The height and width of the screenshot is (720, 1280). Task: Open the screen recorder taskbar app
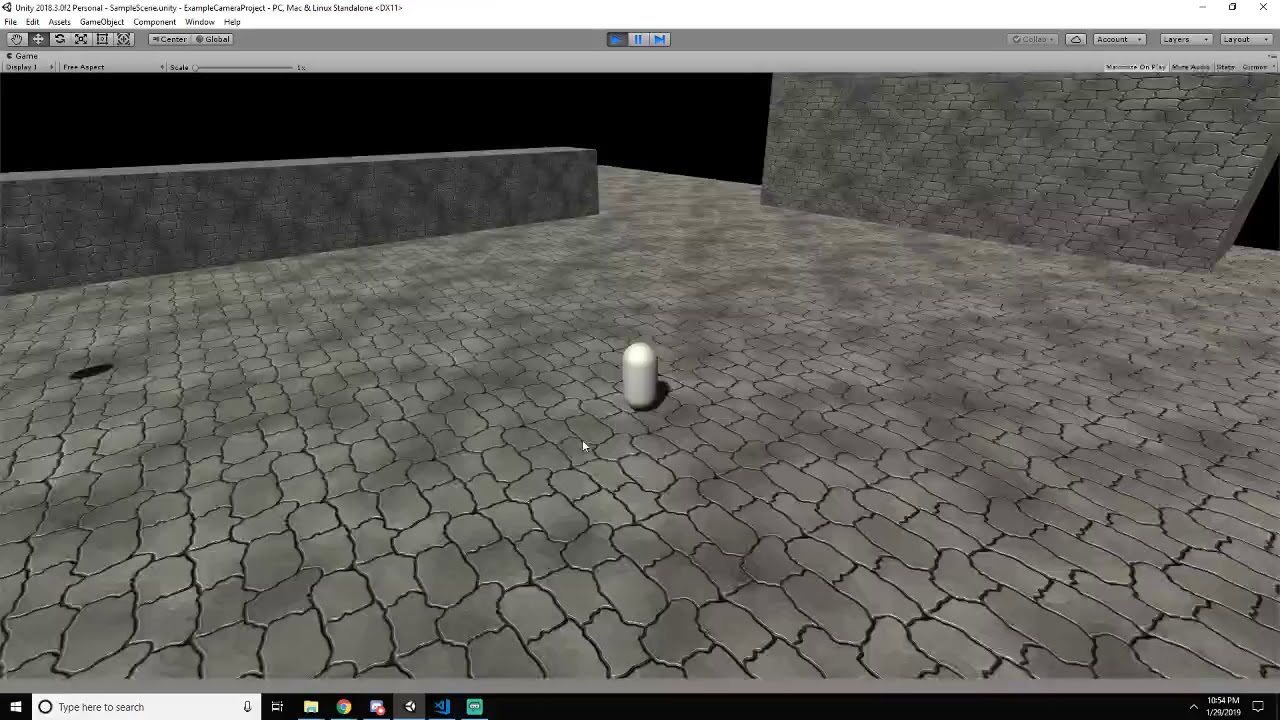(x=377, y=707)
